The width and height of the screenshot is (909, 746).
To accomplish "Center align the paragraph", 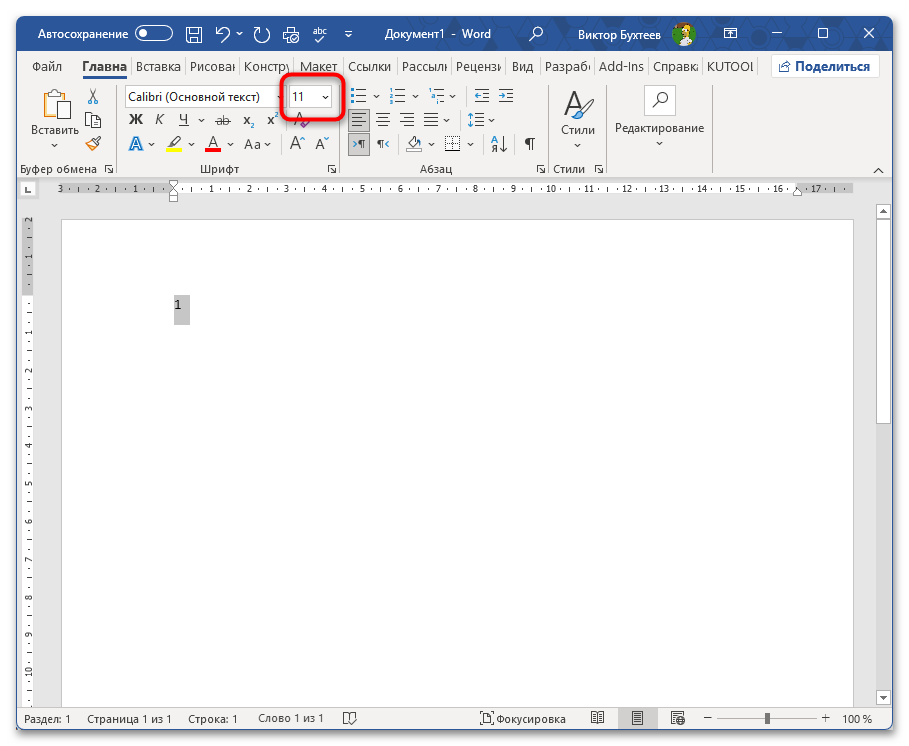I will 382,120.
